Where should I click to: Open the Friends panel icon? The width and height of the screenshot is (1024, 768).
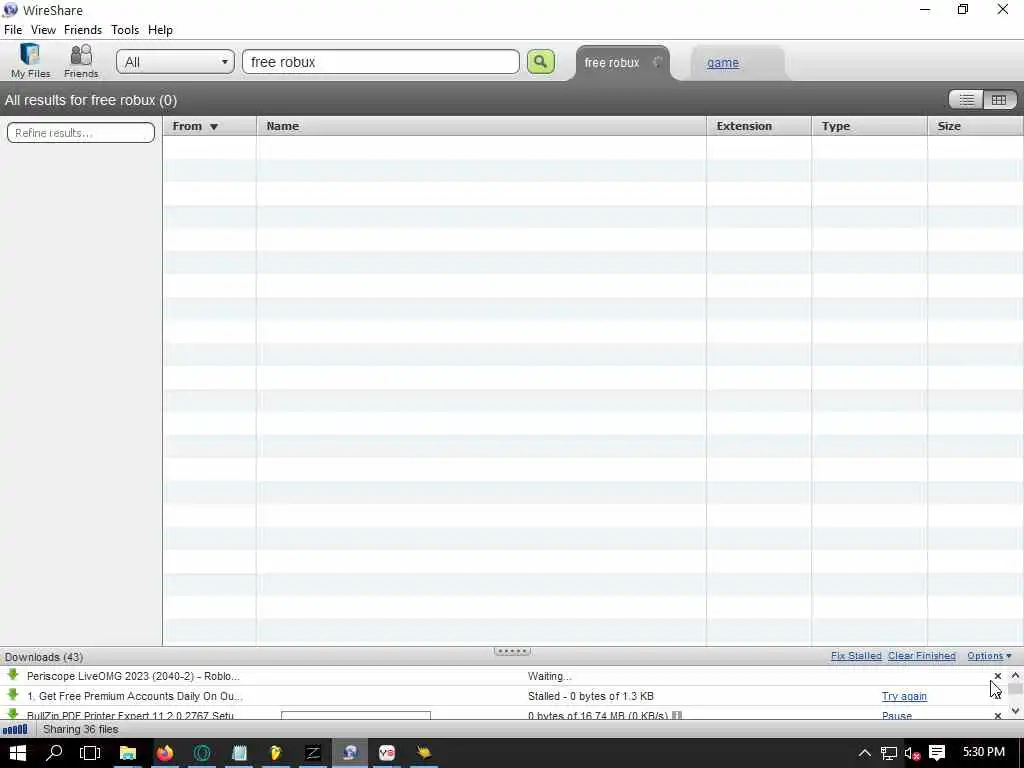coord(81,61)
